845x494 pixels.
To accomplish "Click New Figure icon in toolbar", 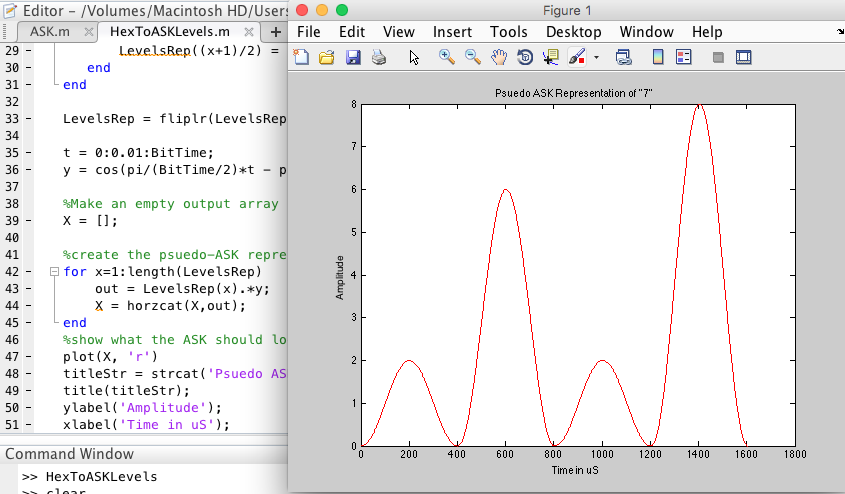I will 301,57.
